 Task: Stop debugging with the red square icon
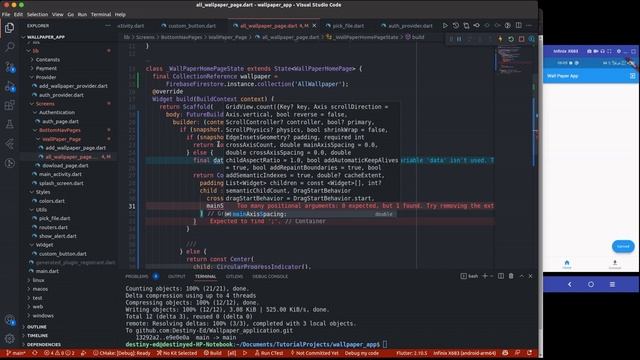(522, 39)
